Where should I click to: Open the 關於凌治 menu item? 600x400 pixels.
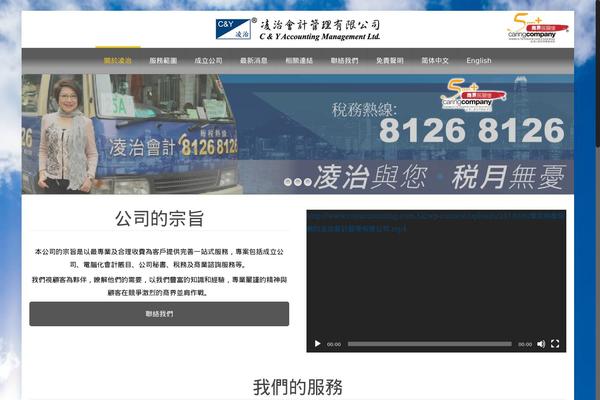[118, 60]
